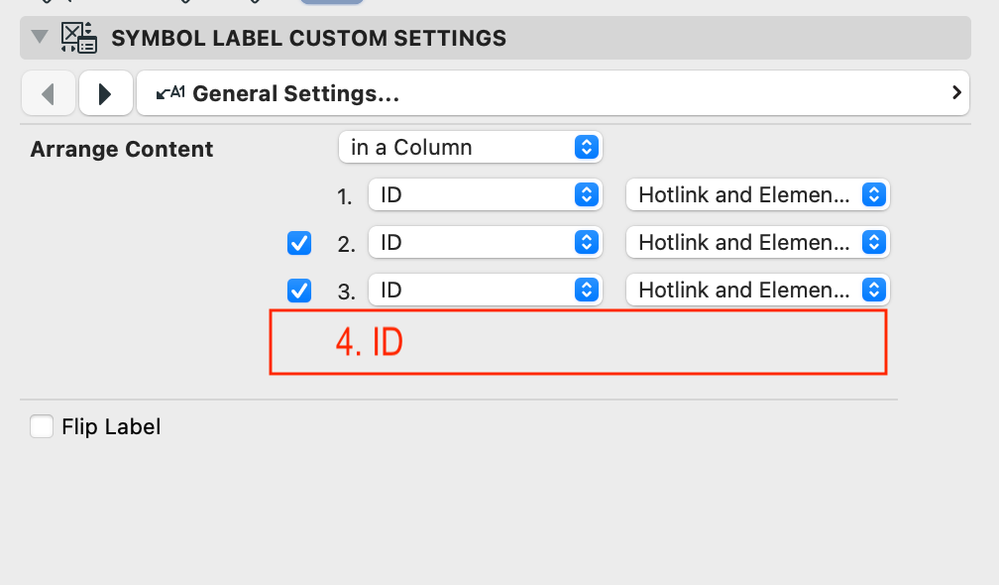The width and height of the screenshot is (999, 585).
Task: Click the symbol label icon in header
Action: tap(79, 38)
